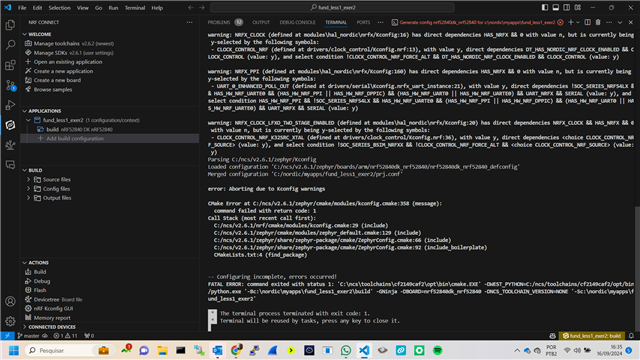Open customize layout icon
Image resolution: width=640 pixels, height=360 pixels.
pos(578,7)
